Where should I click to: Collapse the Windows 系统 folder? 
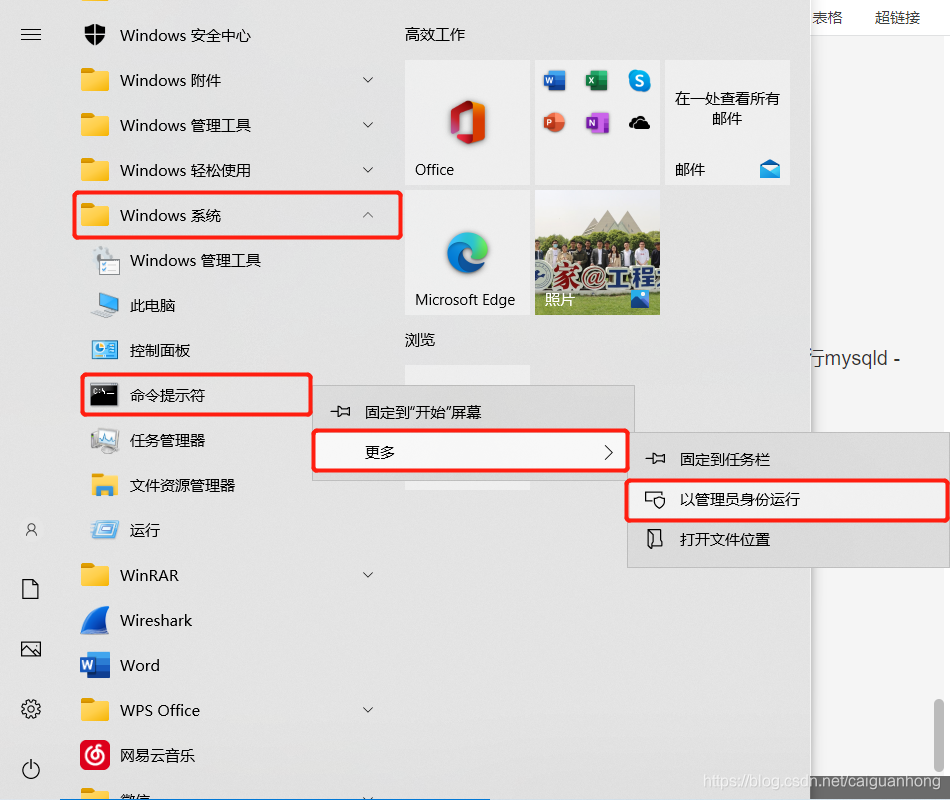(368, 215)
